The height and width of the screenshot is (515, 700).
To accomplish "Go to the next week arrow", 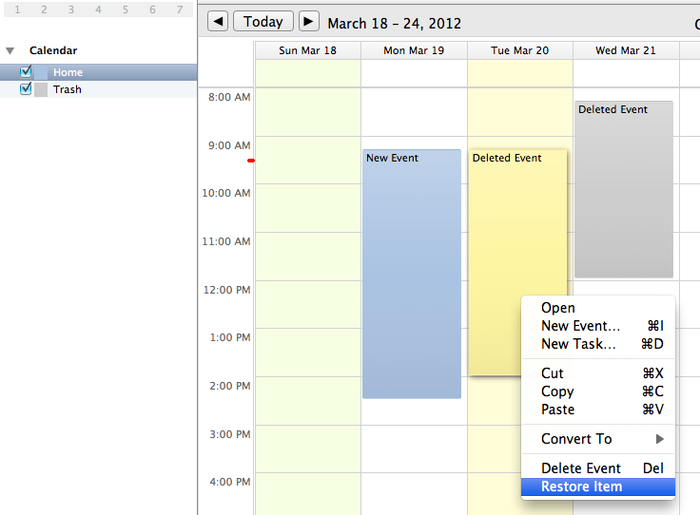I will (308, 21).
